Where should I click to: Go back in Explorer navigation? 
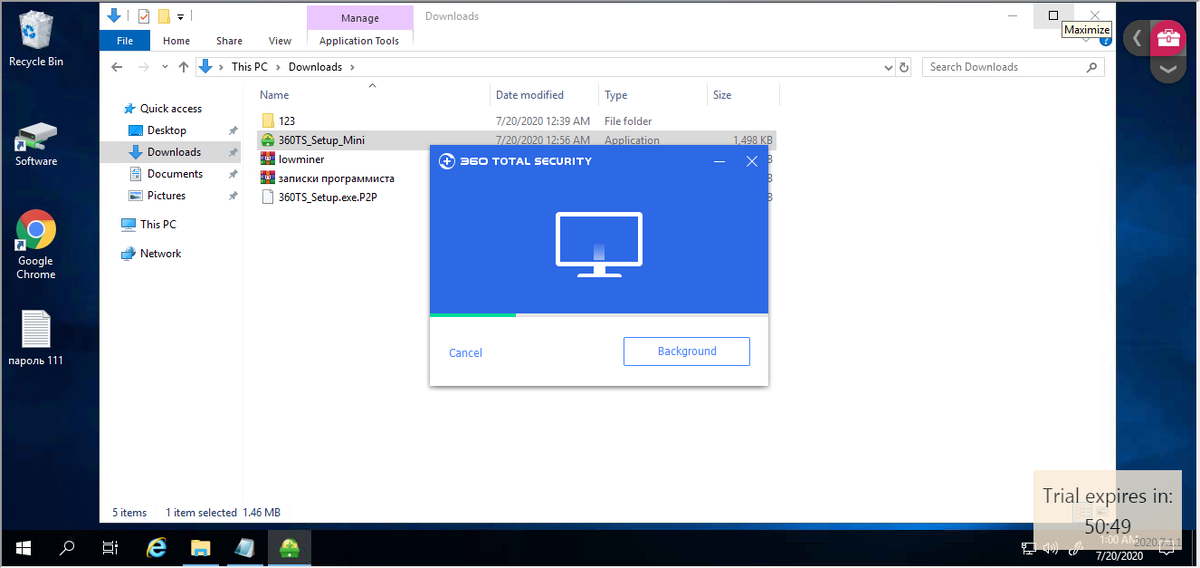117,67
